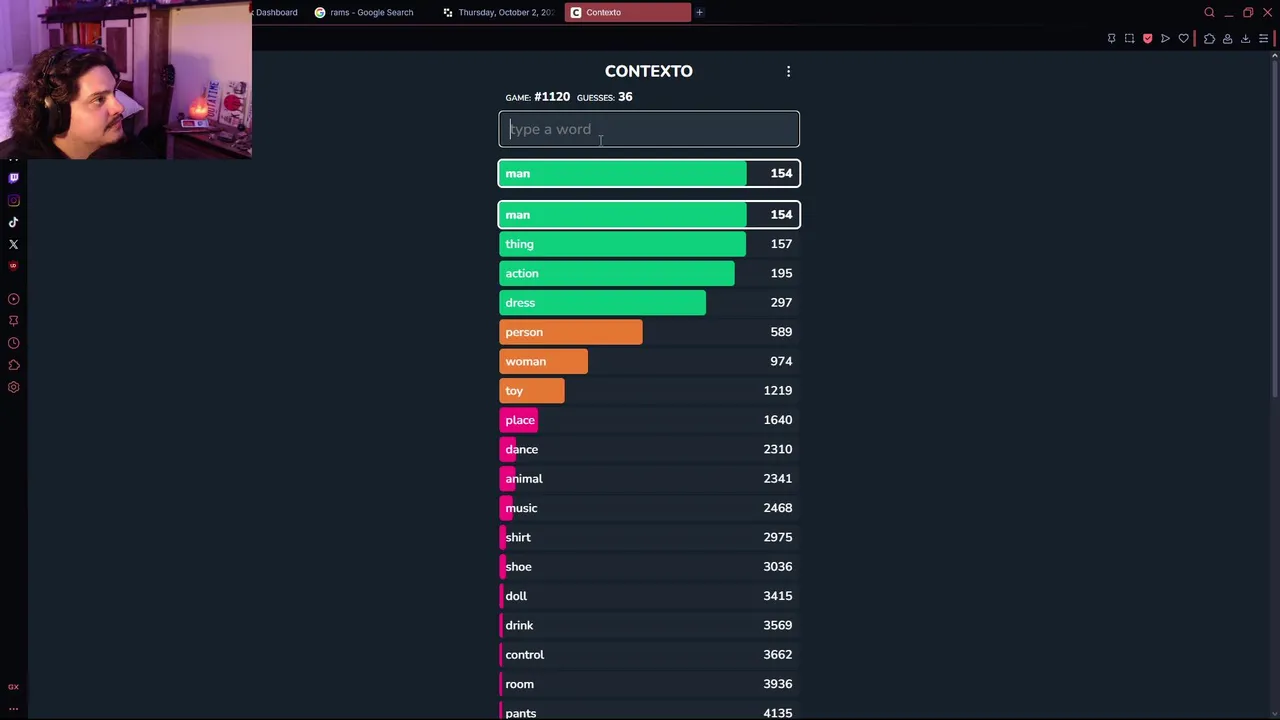Image resolution: width=1280 pixels, height=720 pixels.
Task: Show browsing history clock icon in sidebar
Action: pos(13,343)
